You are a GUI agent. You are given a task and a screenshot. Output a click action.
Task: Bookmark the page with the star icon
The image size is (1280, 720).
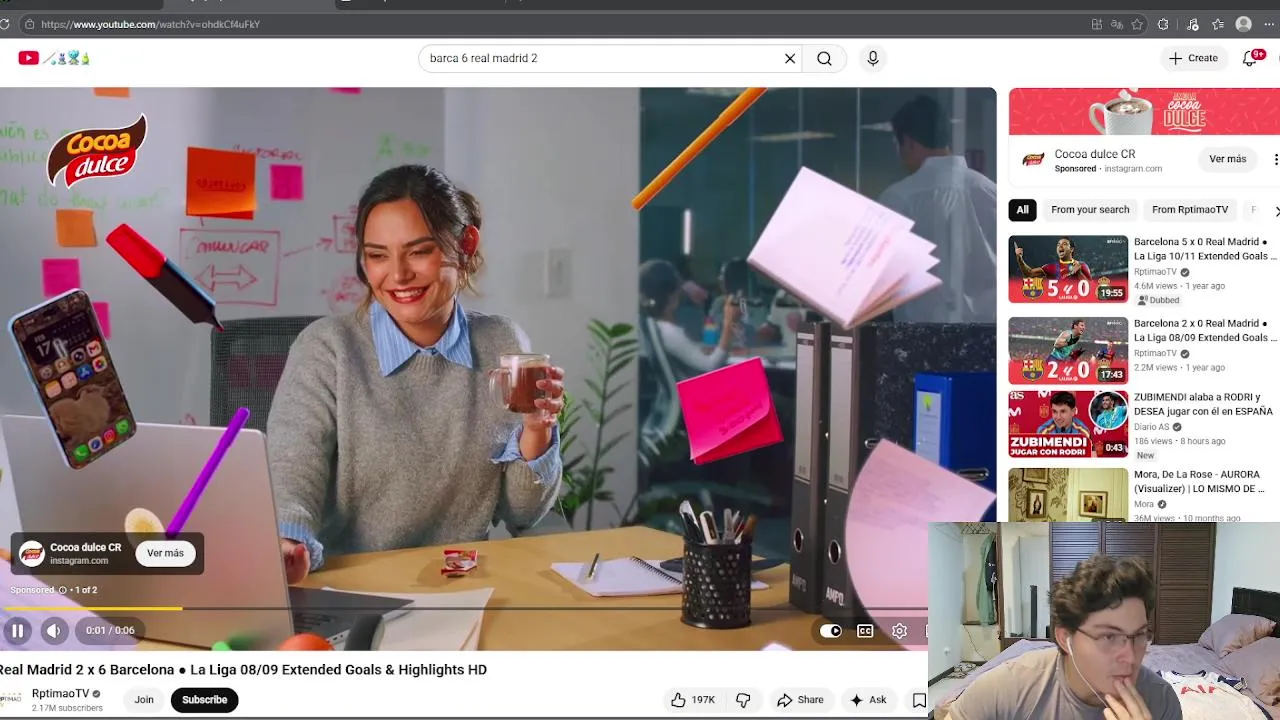point(1137,24)
